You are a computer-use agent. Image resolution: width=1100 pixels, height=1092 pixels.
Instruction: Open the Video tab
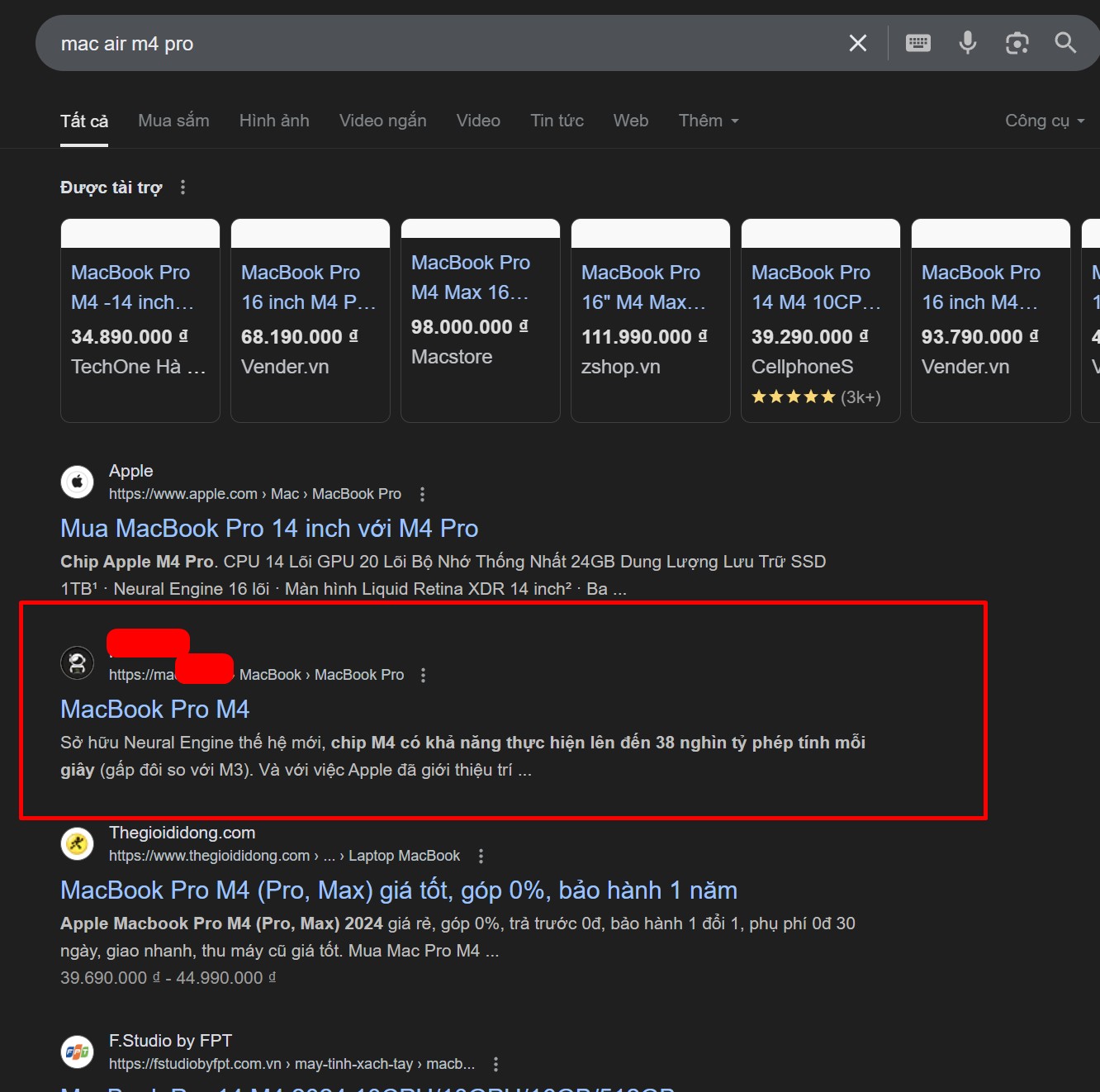478,121
